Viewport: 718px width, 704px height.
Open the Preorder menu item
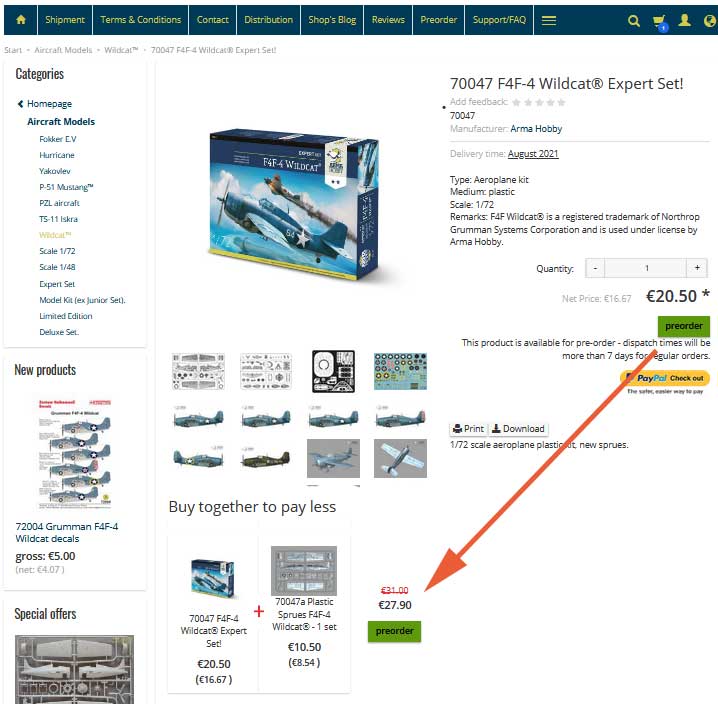pos(439,20)
